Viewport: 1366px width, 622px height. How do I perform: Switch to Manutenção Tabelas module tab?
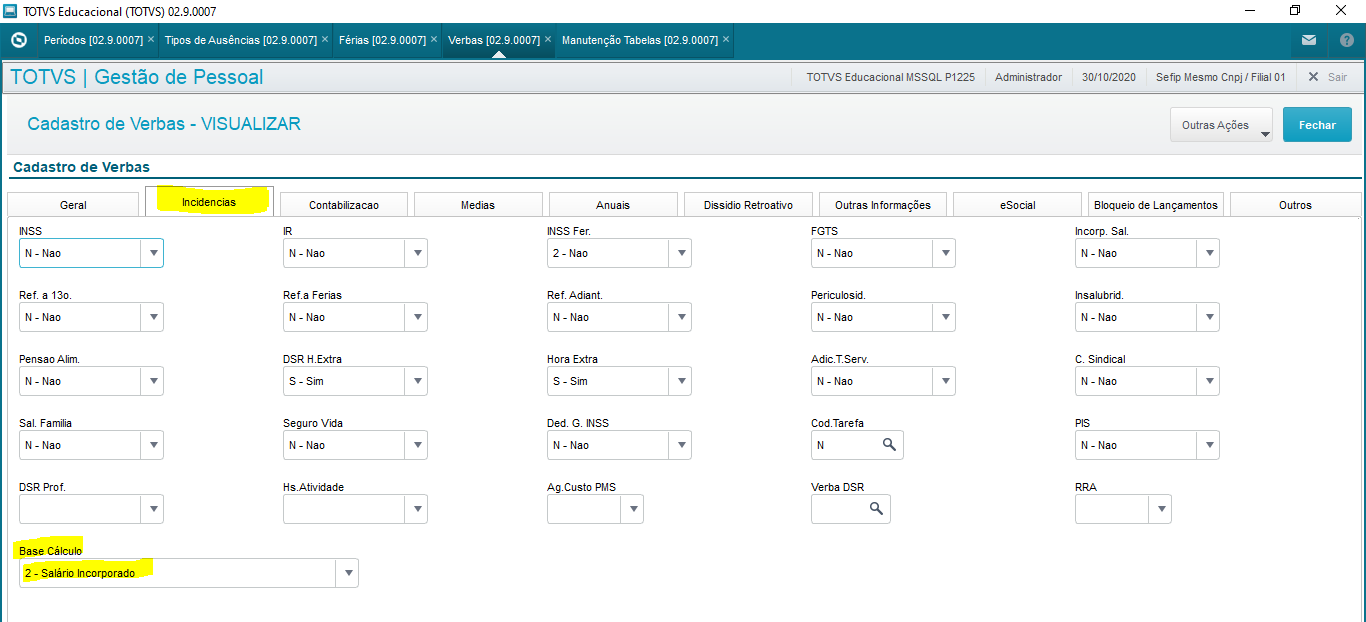point(640,40)
